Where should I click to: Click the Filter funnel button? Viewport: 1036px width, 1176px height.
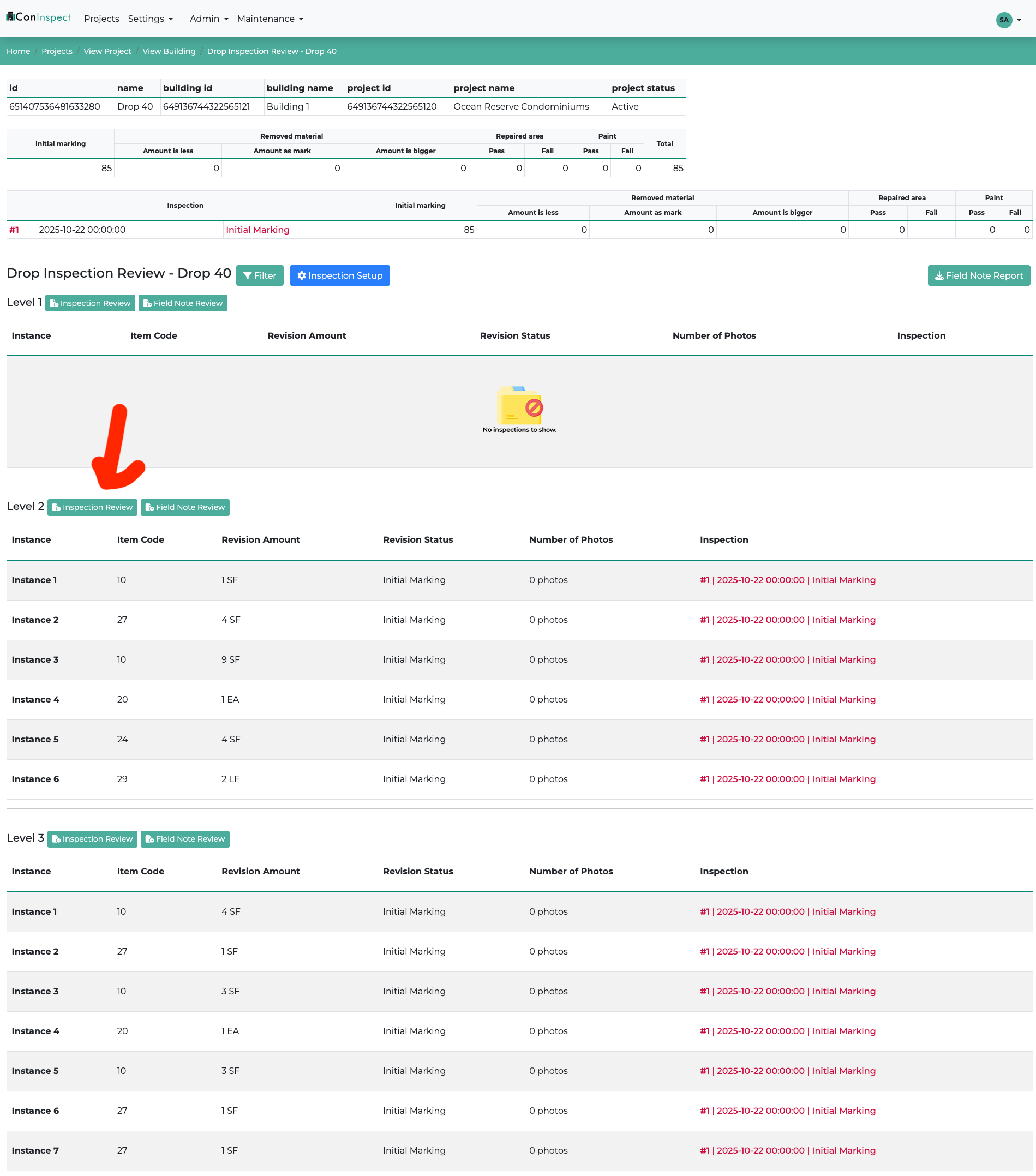260,275
